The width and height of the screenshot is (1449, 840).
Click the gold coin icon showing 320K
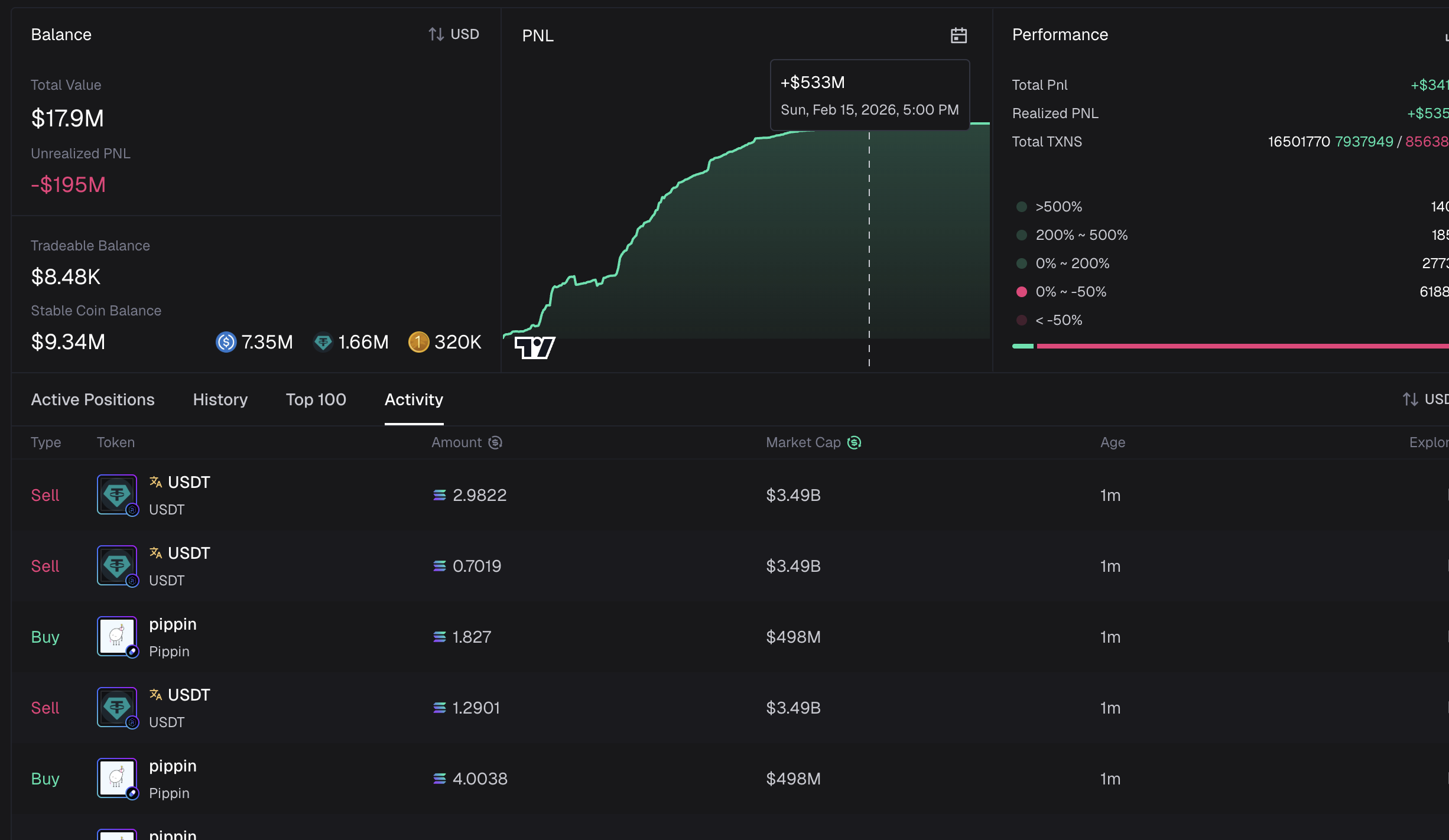click(418, 342)
